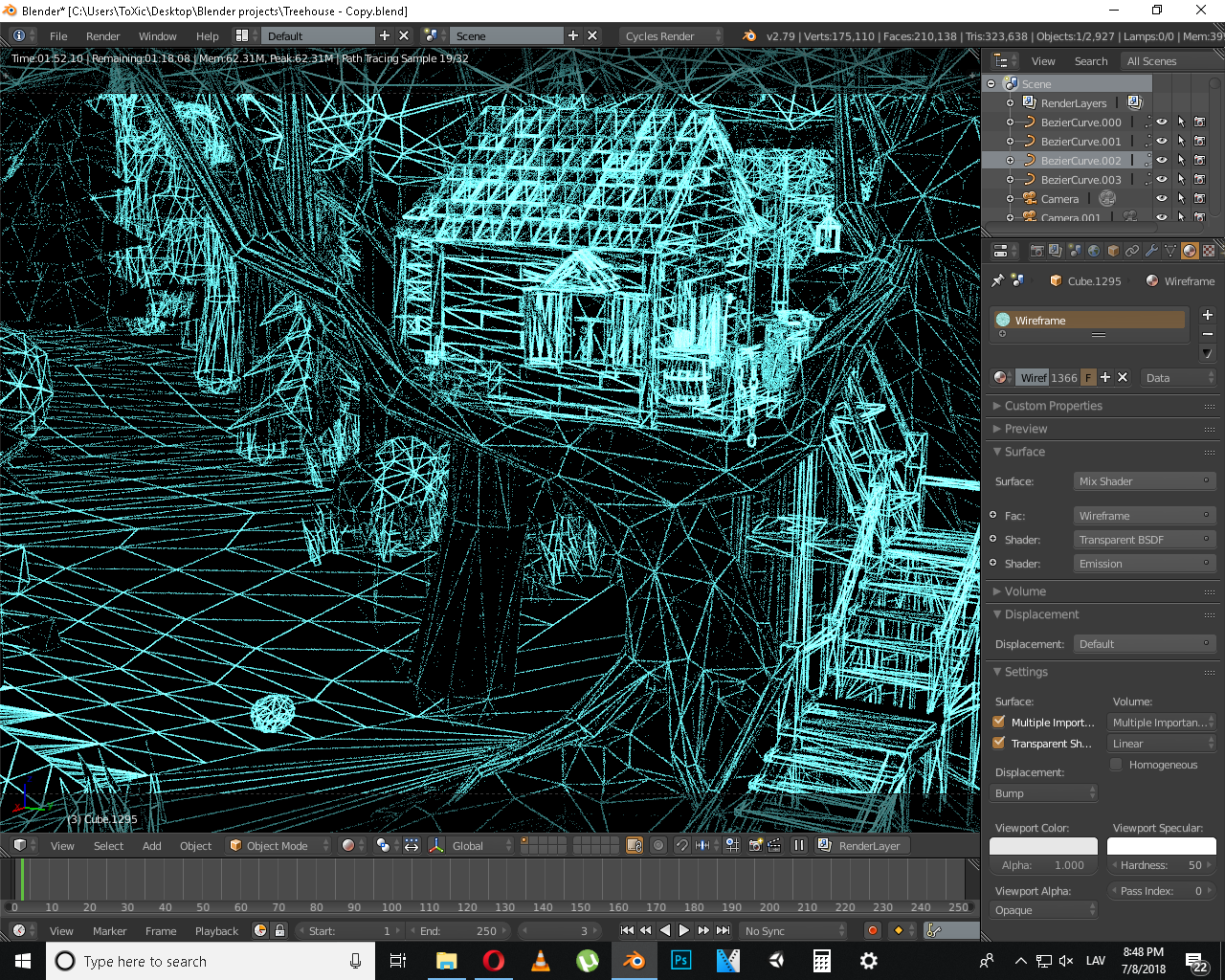Toggle the fake user F button
The width and height of the screenshot is (1225, 980).
pos(1088,377)
